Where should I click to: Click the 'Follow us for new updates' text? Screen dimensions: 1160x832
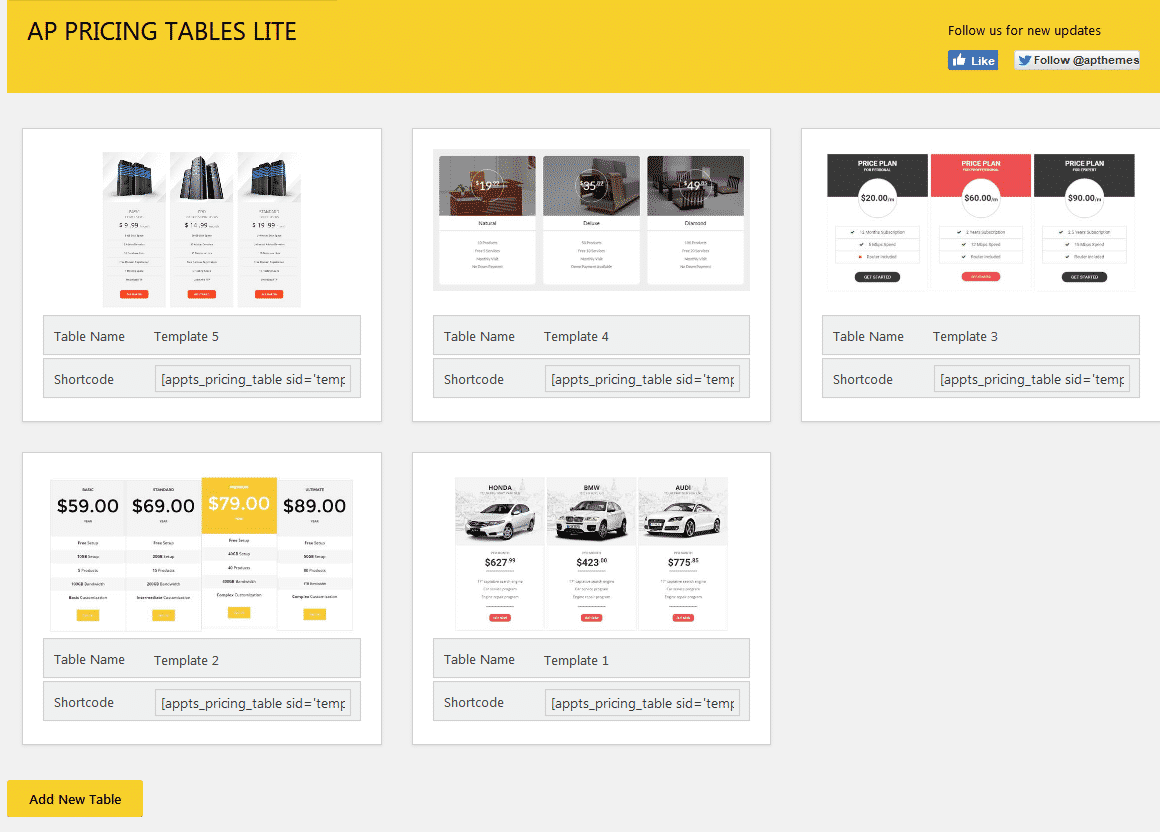(x=1025, y=30)
